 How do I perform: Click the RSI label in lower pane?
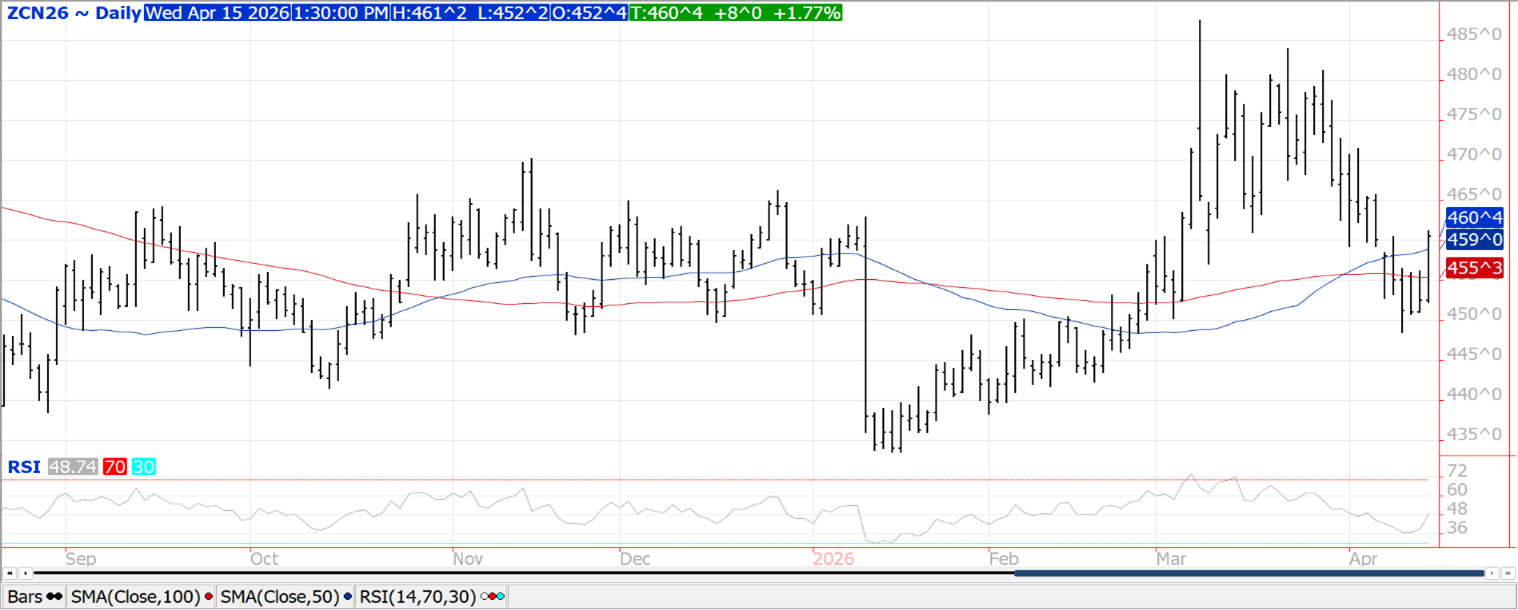pyautogui.click(x=23, y=467)
